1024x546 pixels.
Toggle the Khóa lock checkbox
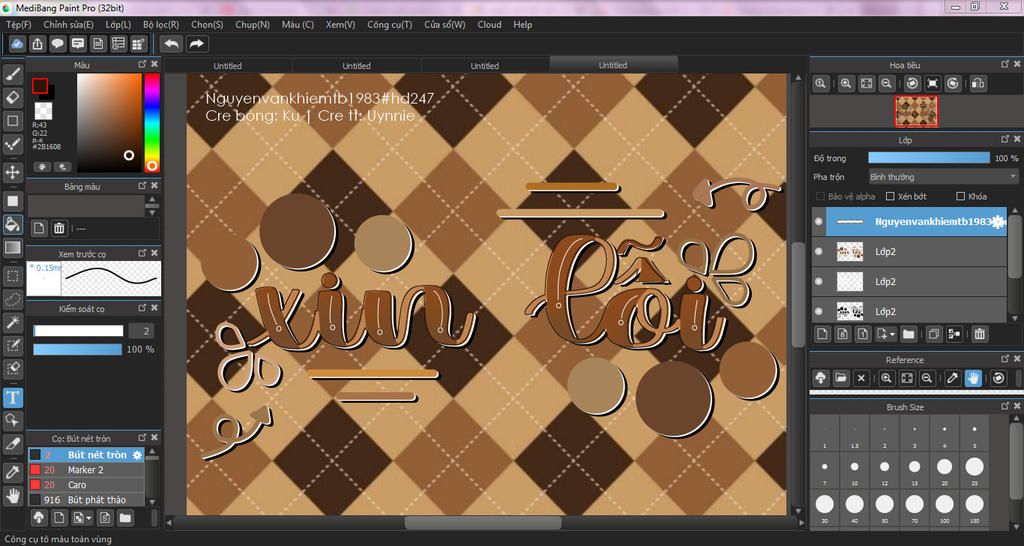point(960,196)
